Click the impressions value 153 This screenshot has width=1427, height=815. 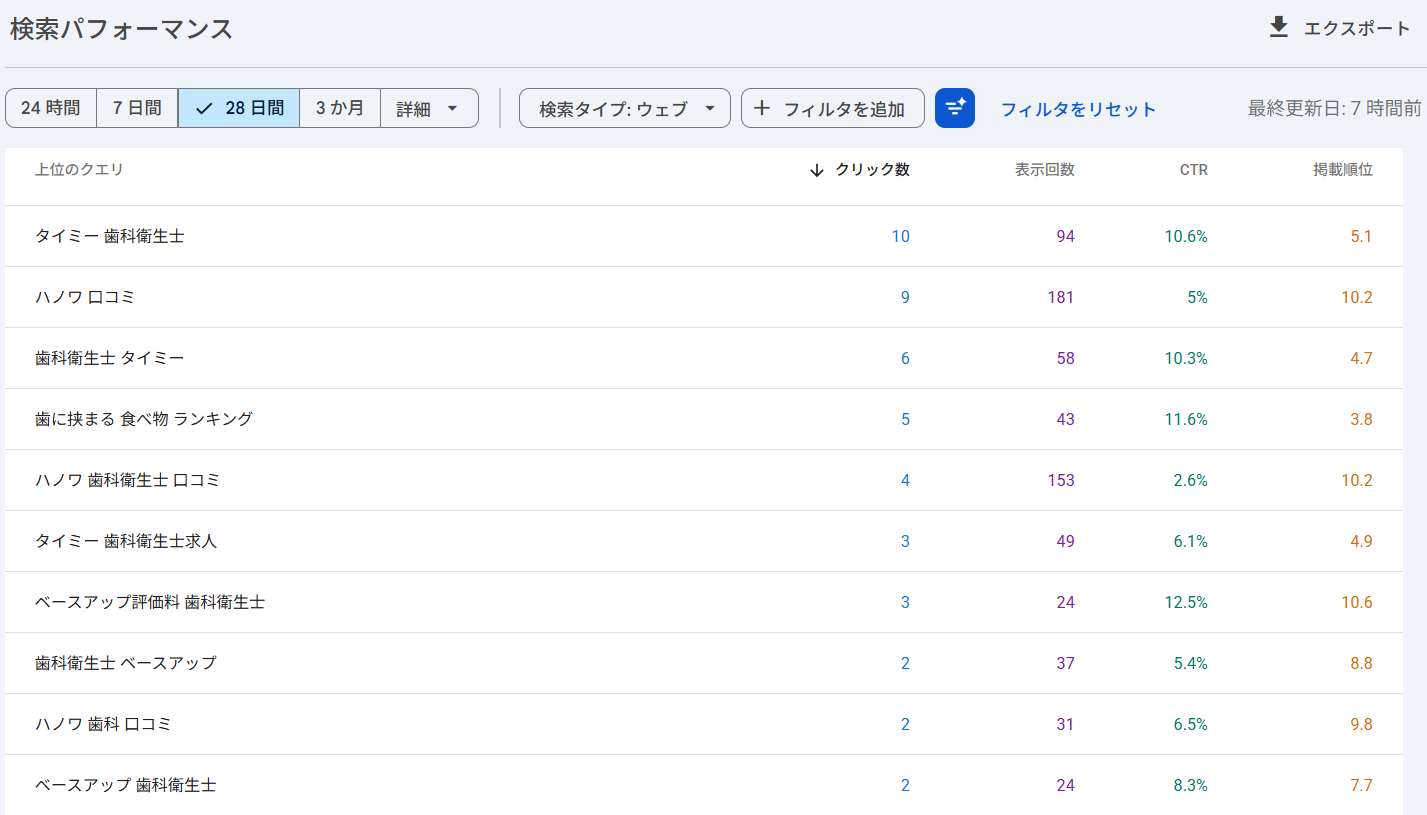[x=1061, y=480]
